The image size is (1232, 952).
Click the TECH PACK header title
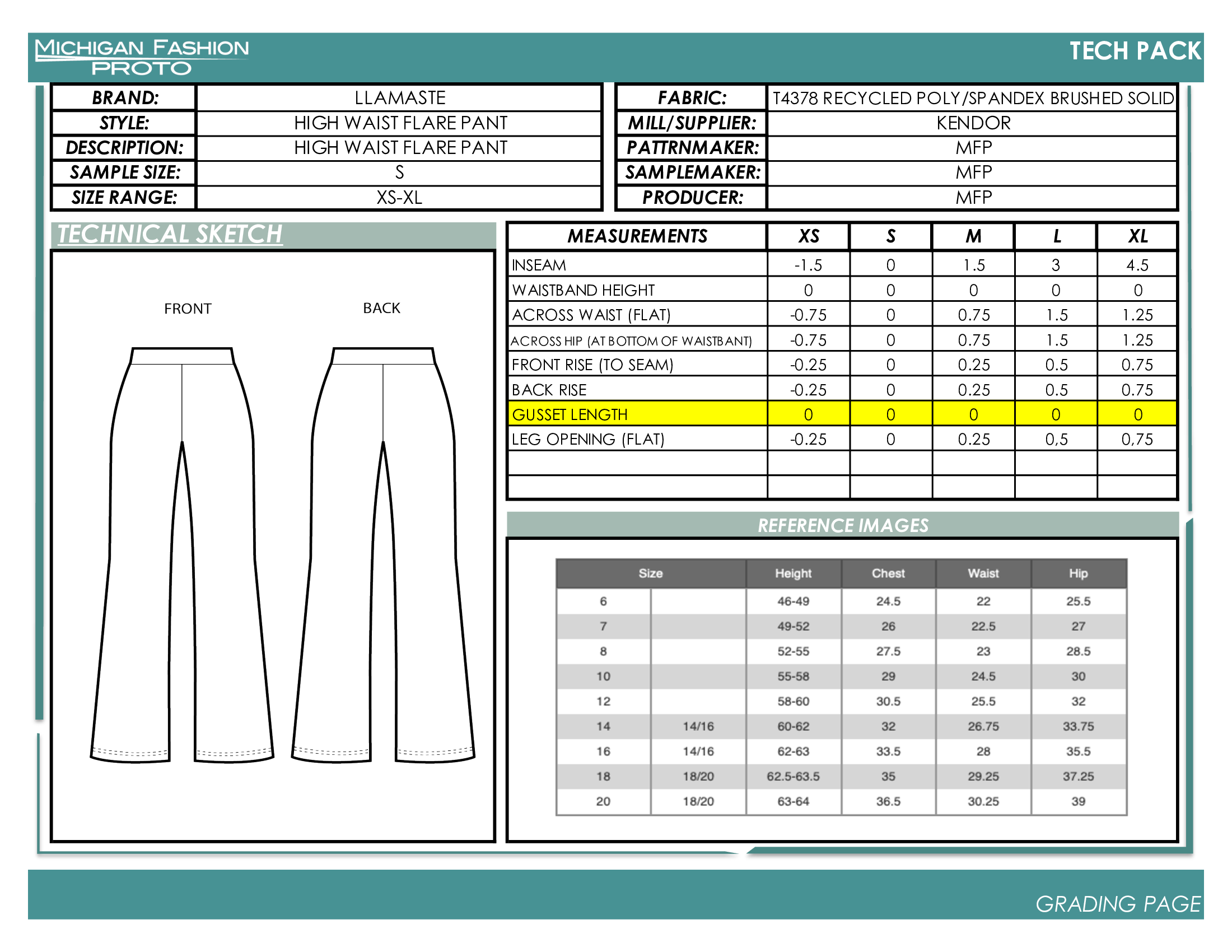click(x=1135, y=51)
